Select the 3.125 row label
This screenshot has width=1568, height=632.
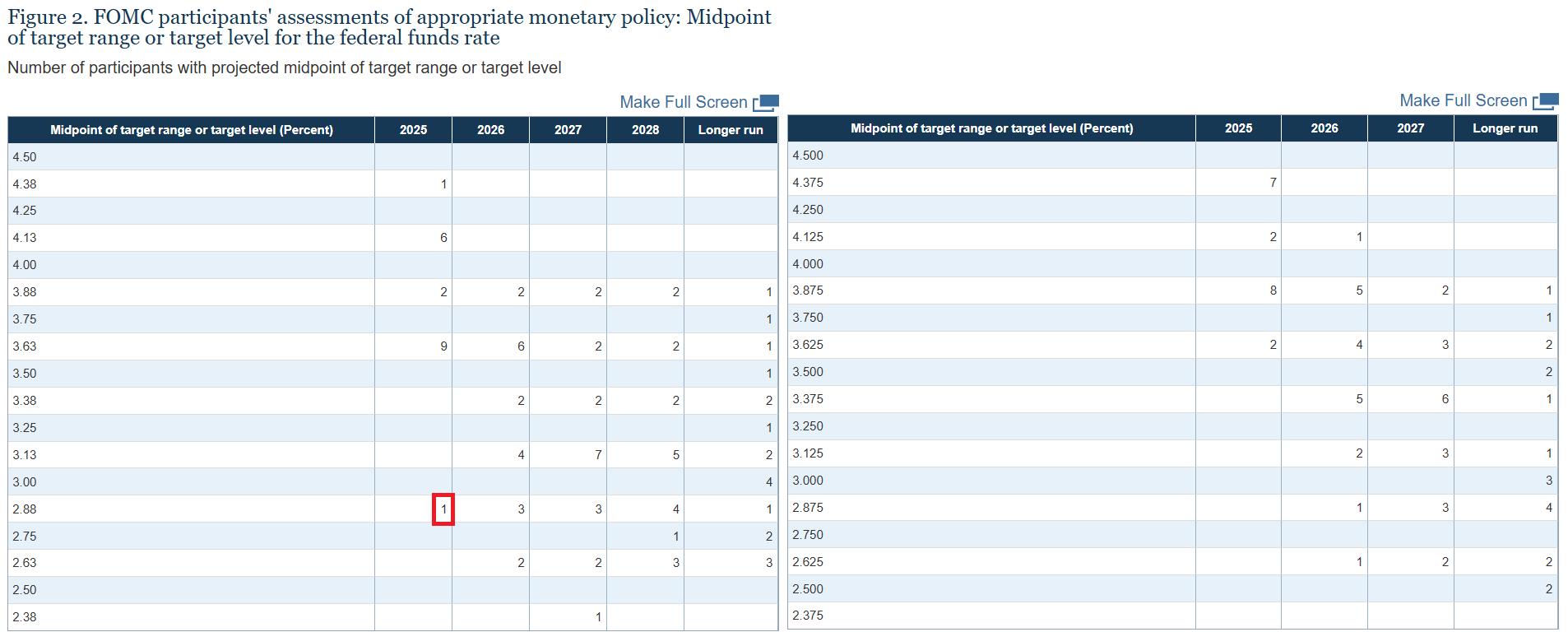[x=808, y=453]
